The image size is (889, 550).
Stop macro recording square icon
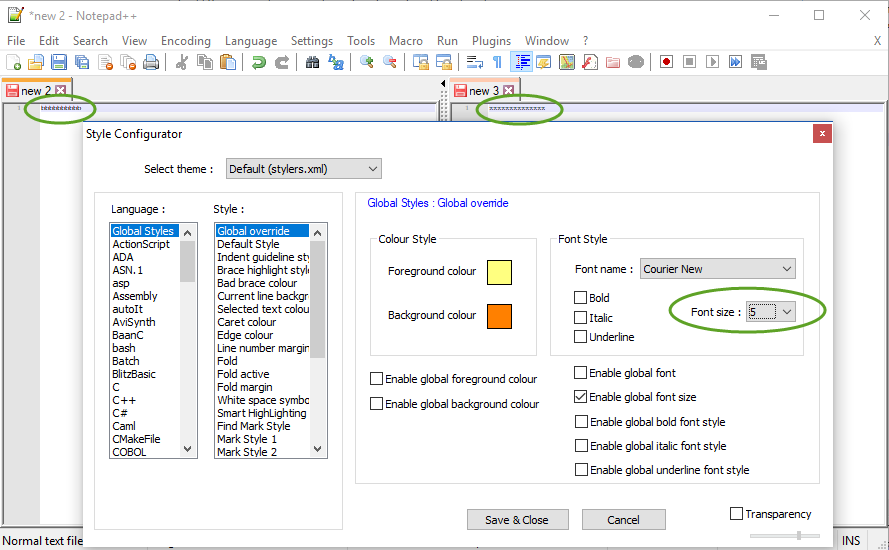click(x=689, y=62)
